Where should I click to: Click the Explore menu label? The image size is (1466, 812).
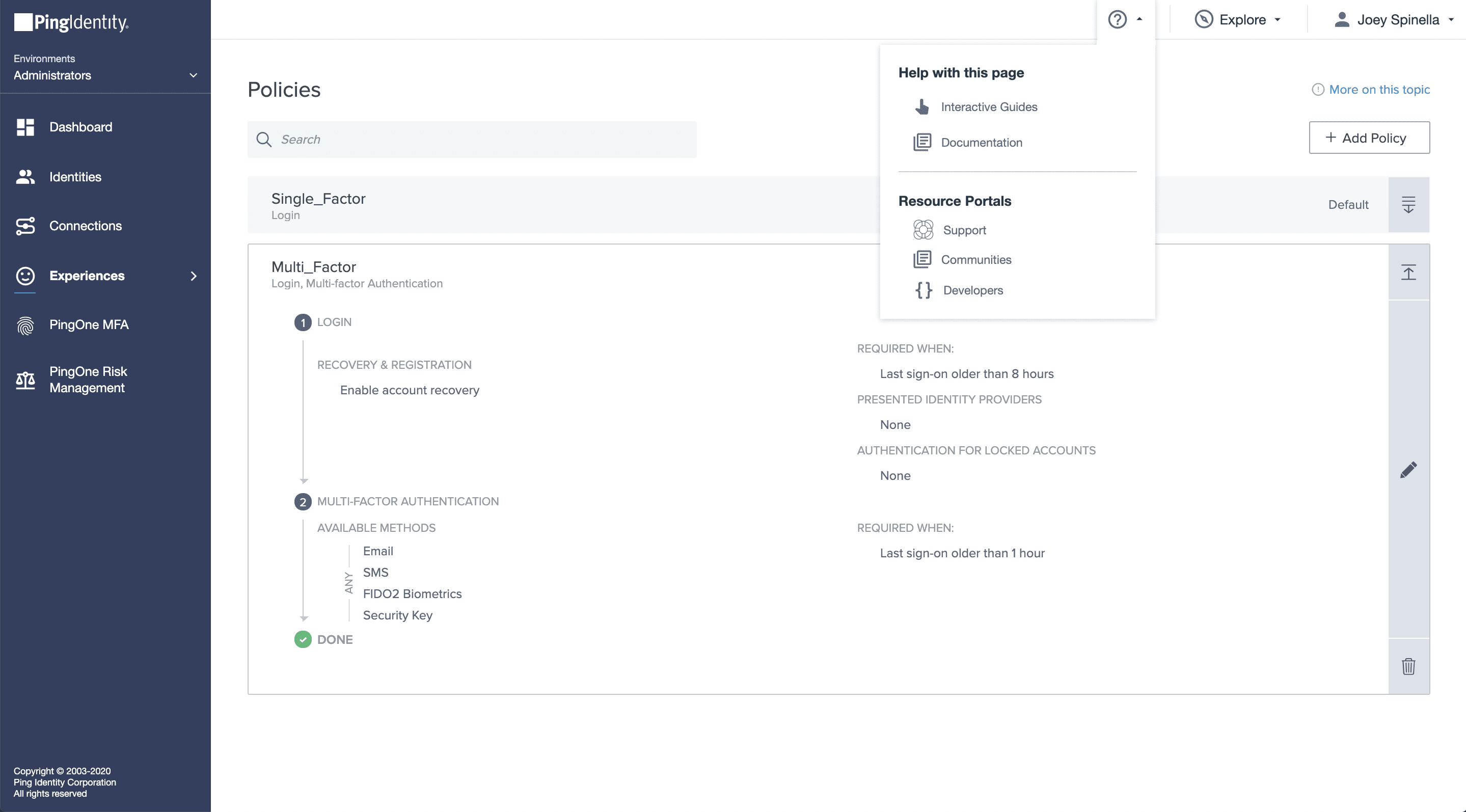click(x=1242, y=20)
